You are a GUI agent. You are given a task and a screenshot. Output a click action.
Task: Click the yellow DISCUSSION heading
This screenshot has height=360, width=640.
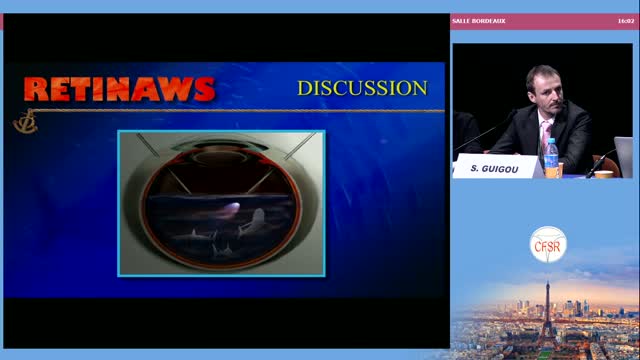(362, 88)
